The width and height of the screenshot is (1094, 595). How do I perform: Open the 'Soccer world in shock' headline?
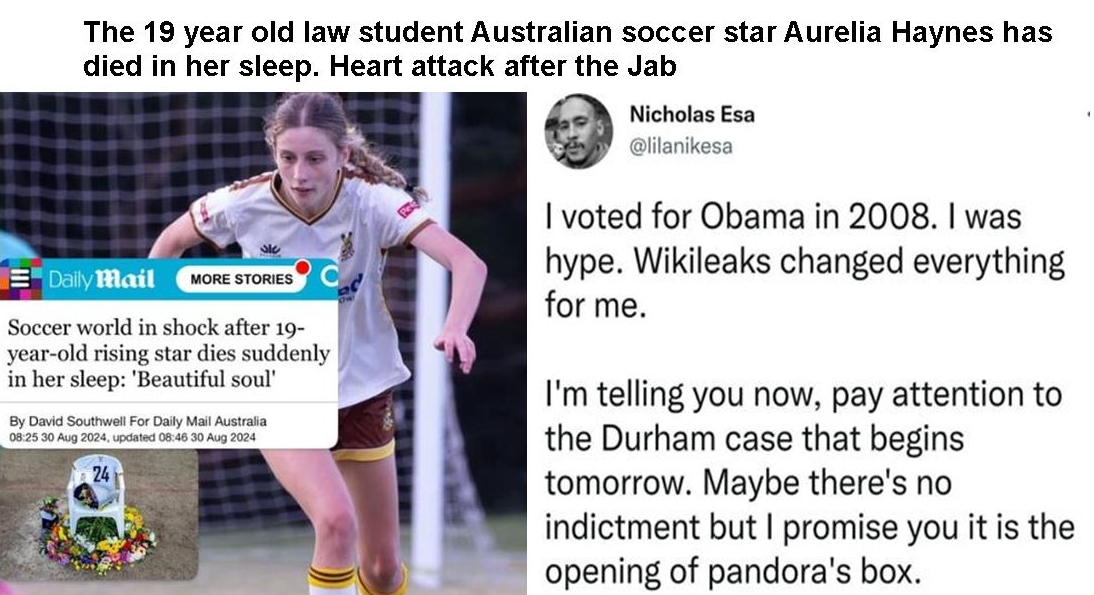(x=168, y=353)
